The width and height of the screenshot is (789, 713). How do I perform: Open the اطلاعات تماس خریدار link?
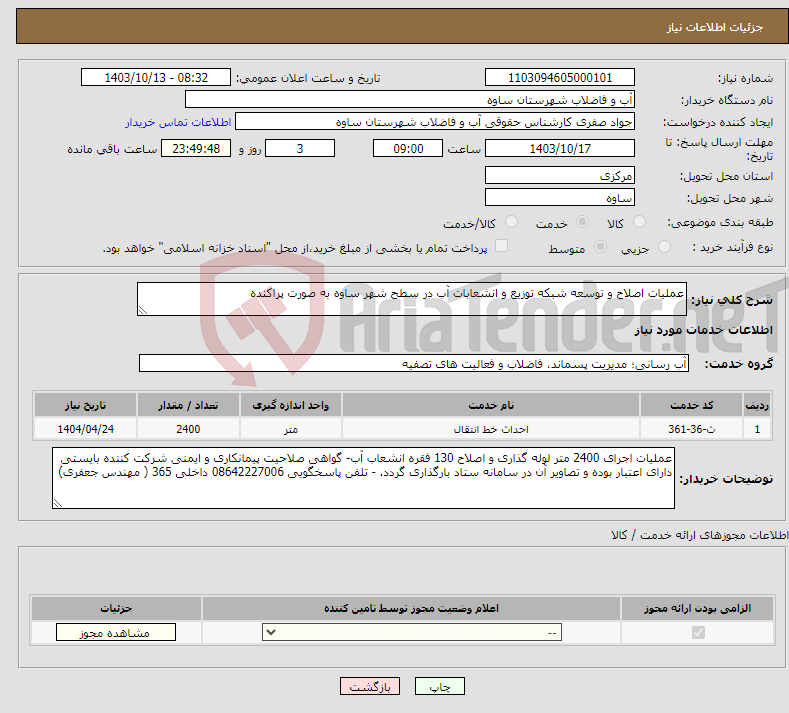178,122
